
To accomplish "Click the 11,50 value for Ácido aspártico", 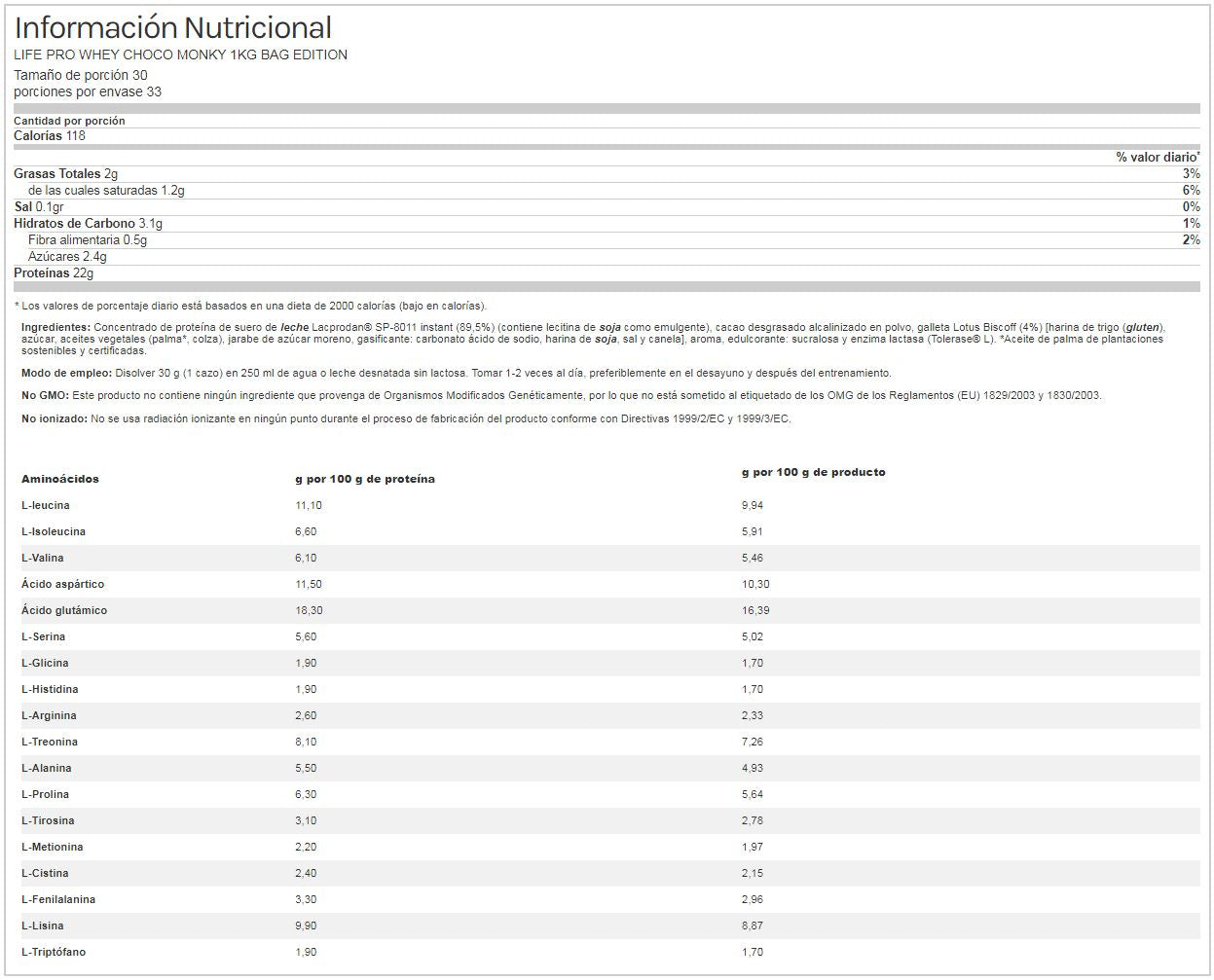I will [309, 584].
